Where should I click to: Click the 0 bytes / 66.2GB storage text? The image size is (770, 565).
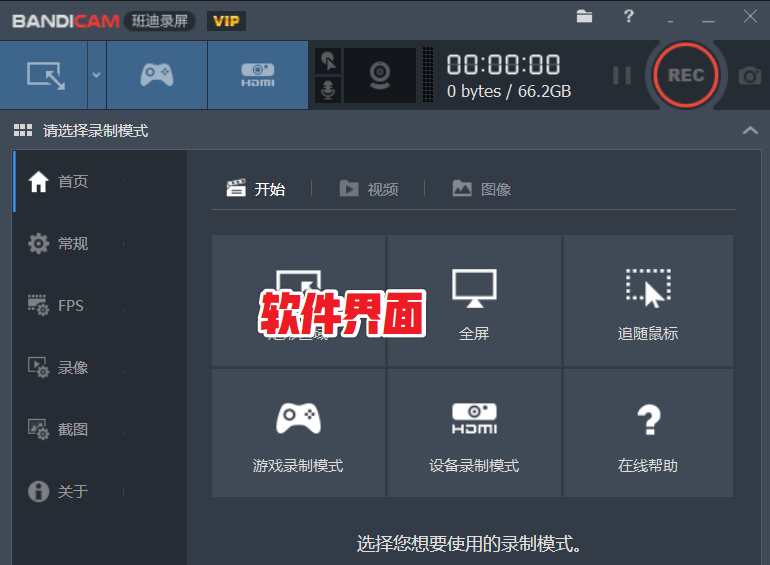[x=509, y=91]
